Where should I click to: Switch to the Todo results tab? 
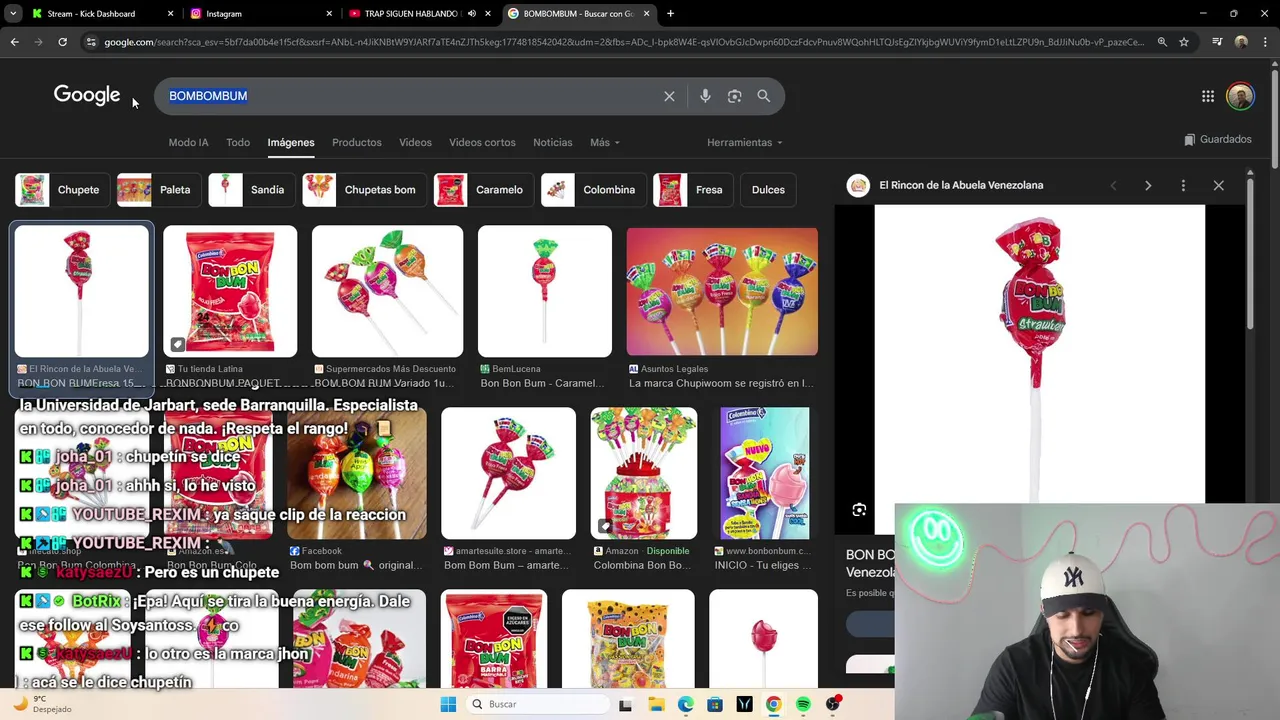[238, 142]
